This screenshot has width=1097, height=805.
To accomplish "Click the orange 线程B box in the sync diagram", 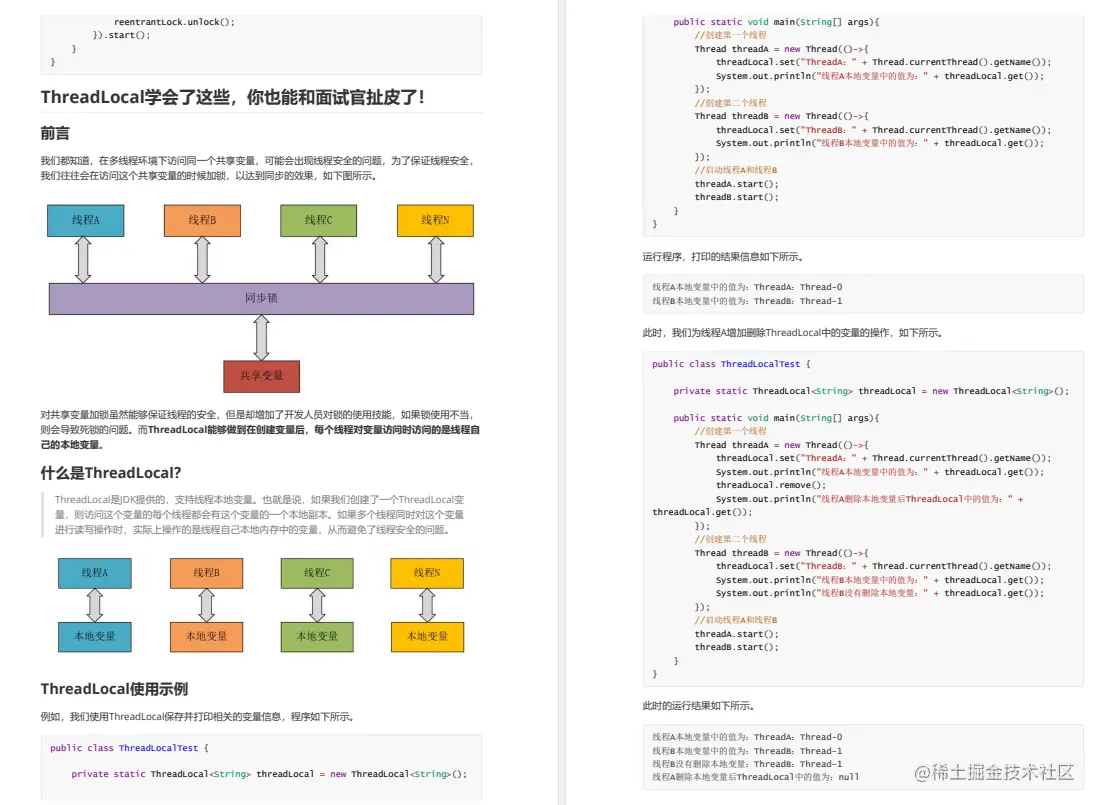I will (x=203, y=220).
